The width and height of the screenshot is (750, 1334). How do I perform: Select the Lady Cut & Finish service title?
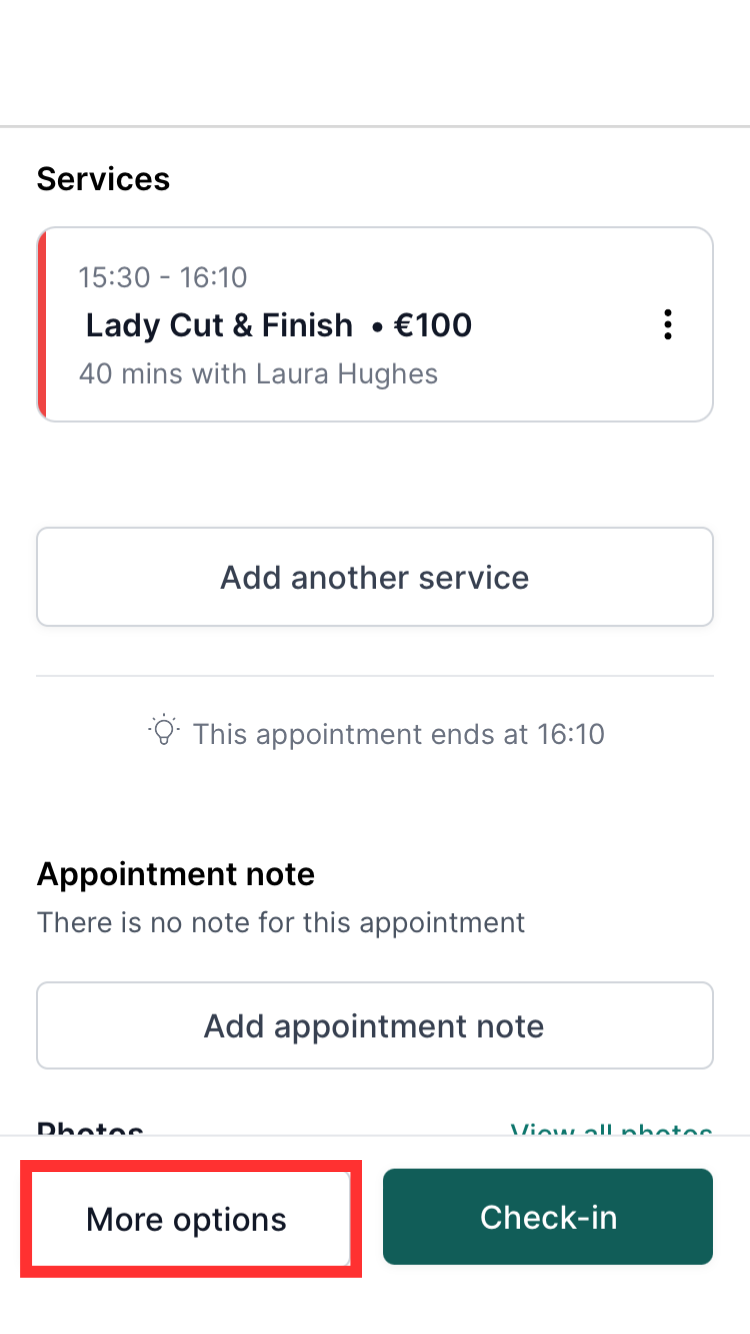[219, 325]
